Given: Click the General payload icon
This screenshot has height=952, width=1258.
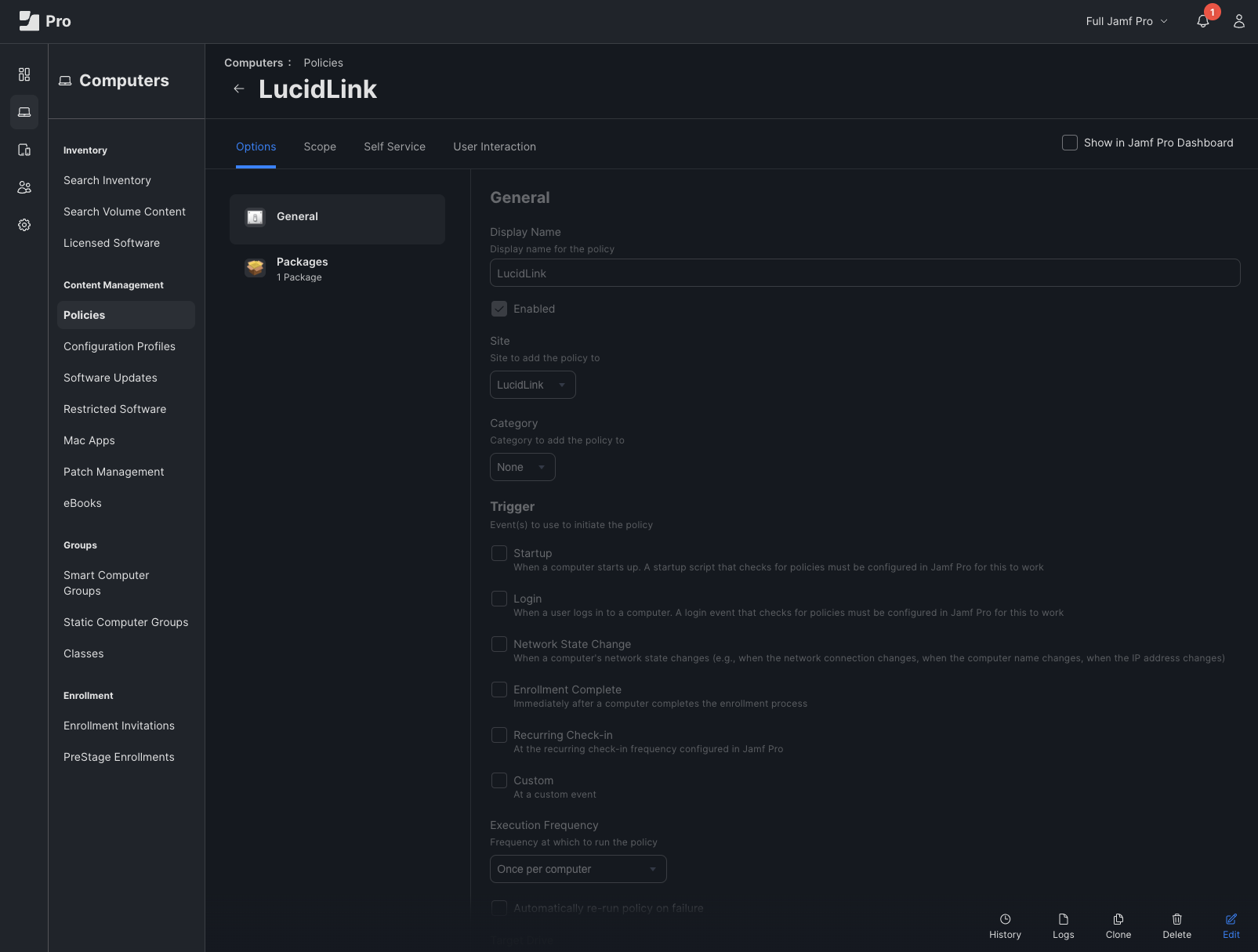Looking at the screenshot, I should coord(255,217).
